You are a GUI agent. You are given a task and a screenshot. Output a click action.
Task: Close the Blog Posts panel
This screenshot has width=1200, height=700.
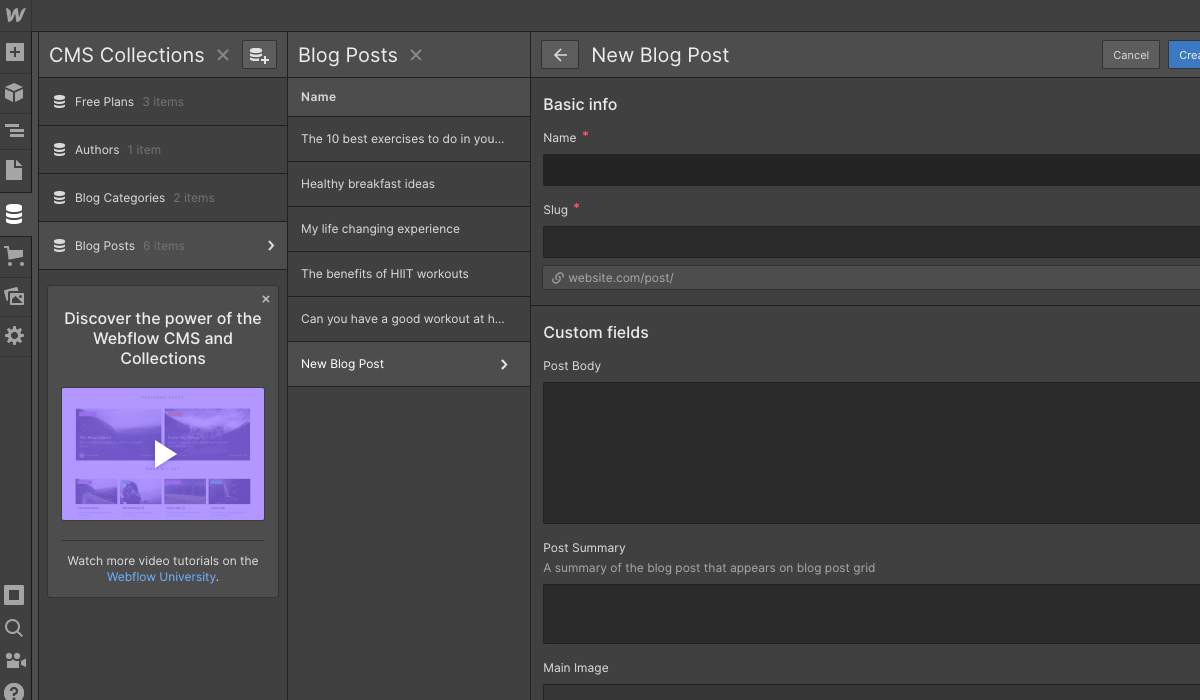click(x=416, y=55)
